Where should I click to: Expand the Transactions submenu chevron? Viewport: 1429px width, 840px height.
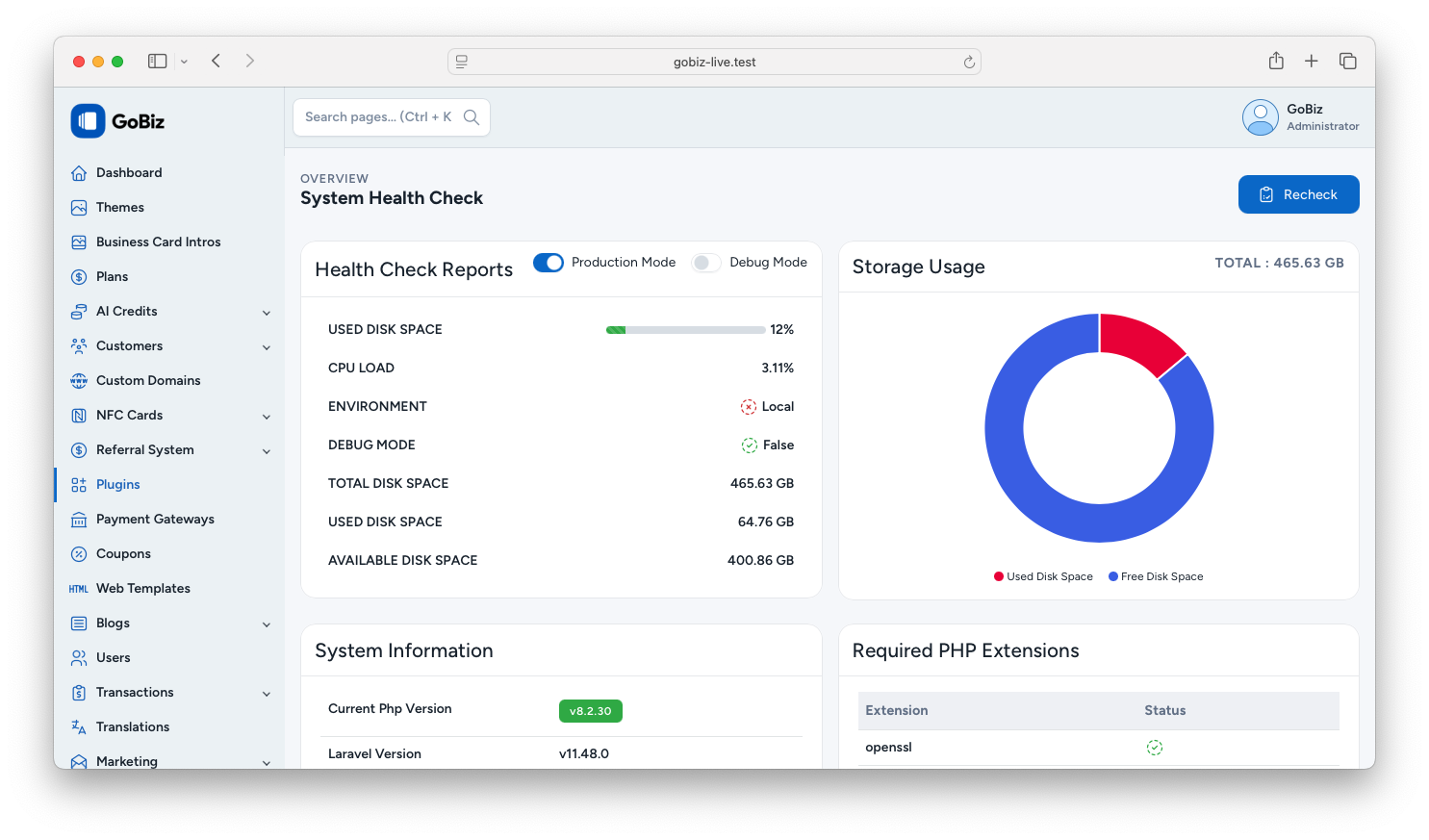tap(267, 694)
